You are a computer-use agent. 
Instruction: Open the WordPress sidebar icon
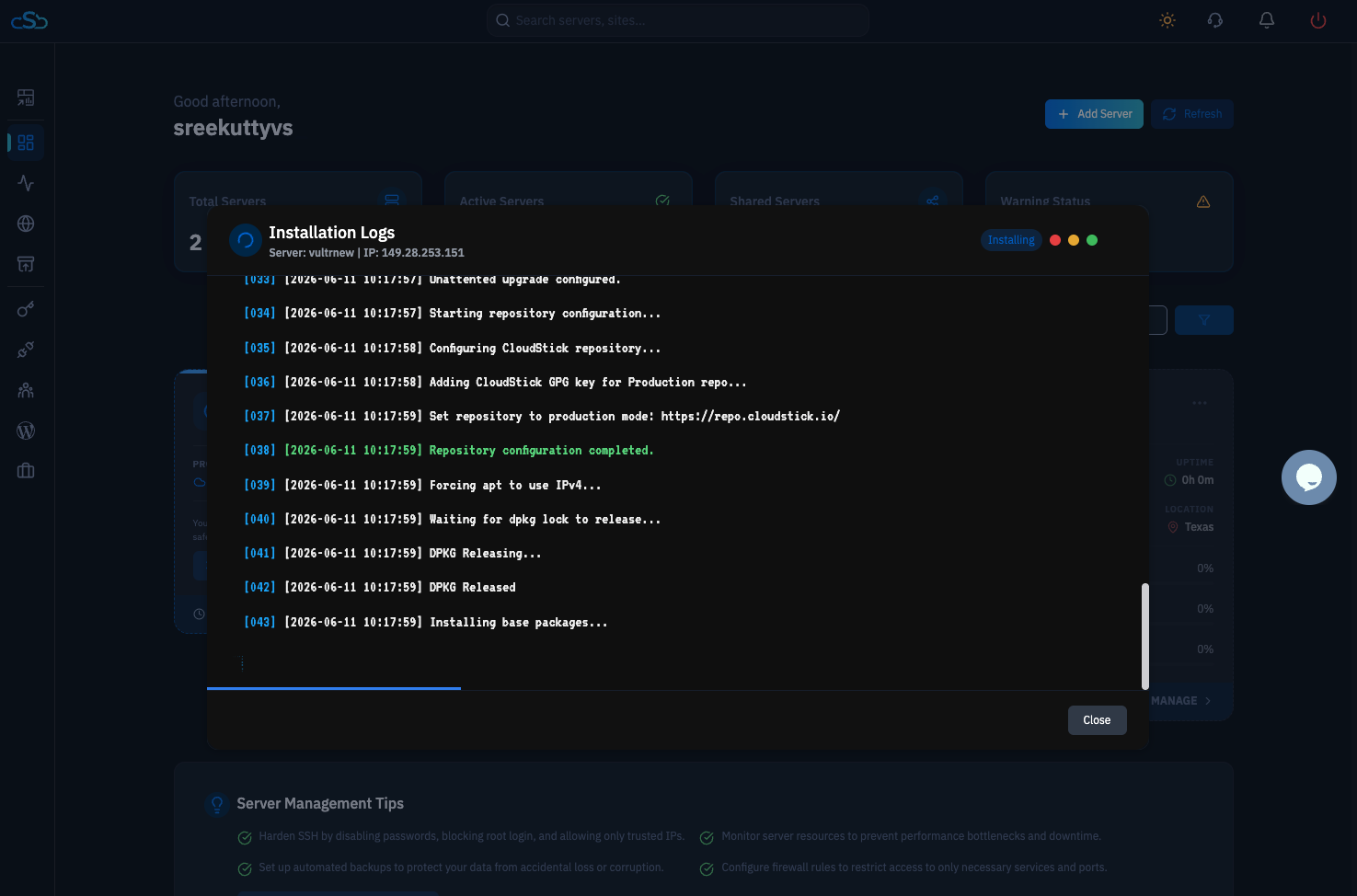(26, 431)
